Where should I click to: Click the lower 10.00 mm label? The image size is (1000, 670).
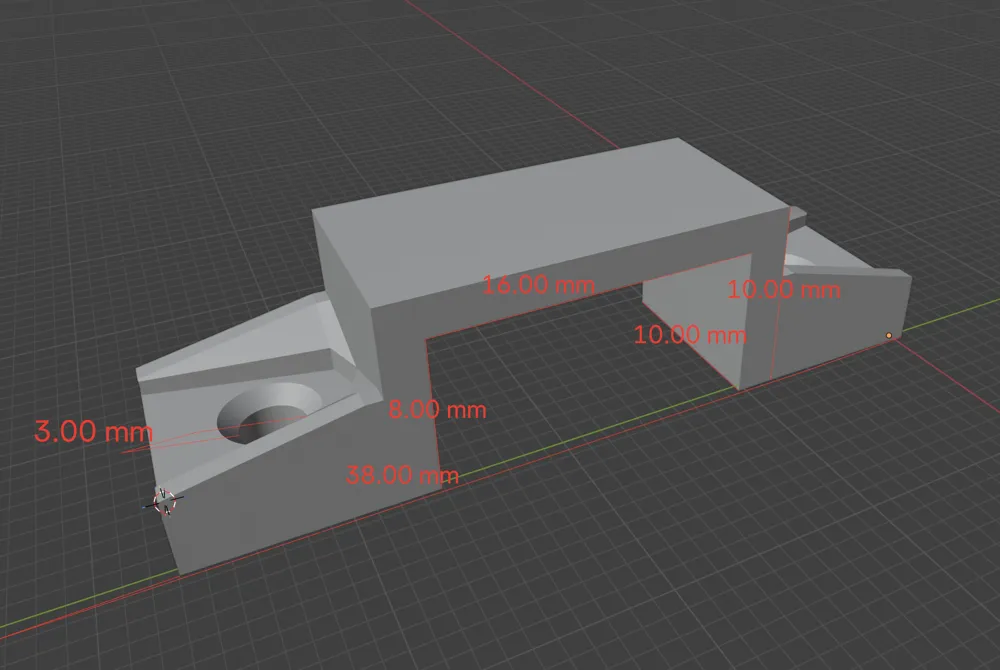[x=690, y=335]
